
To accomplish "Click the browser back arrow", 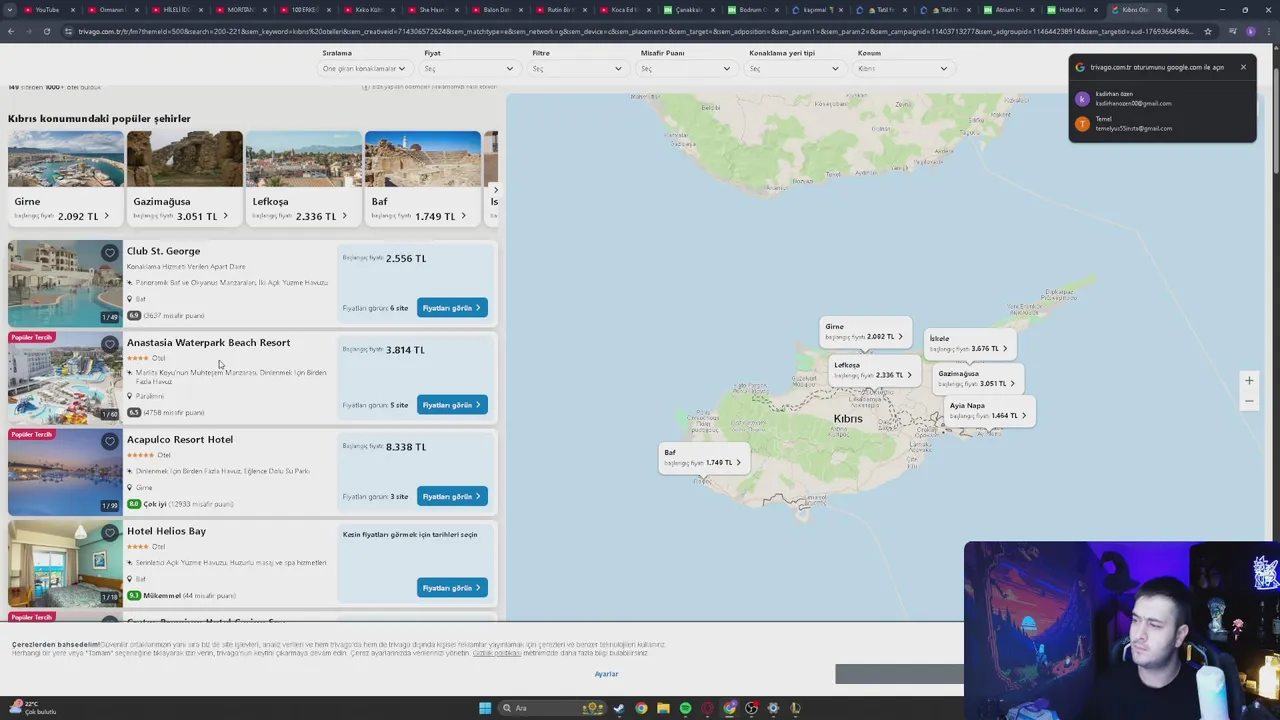I will pyautogui.click(x=11, y=31).
